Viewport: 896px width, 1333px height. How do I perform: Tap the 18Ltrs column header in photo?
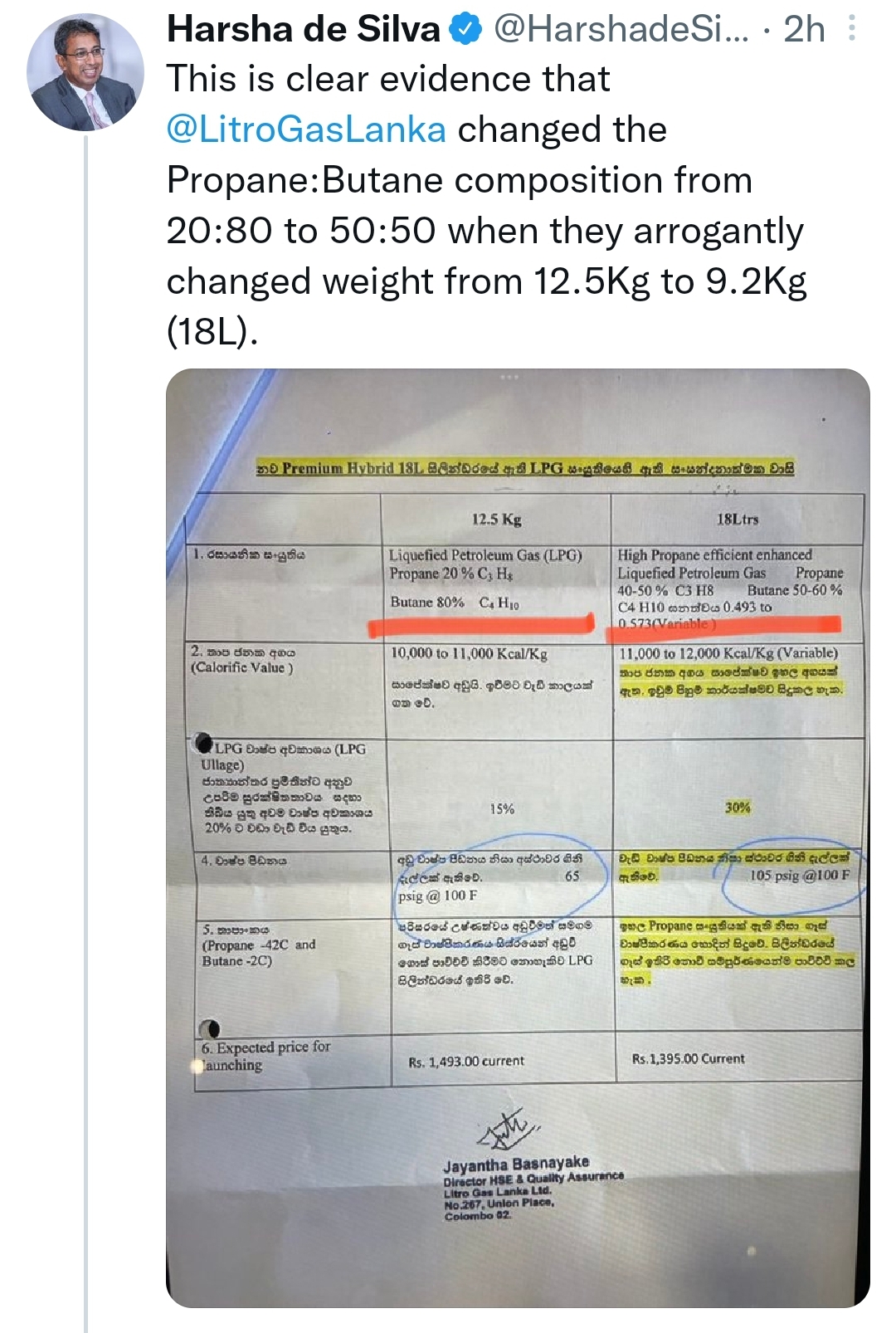tap(737, 519)
